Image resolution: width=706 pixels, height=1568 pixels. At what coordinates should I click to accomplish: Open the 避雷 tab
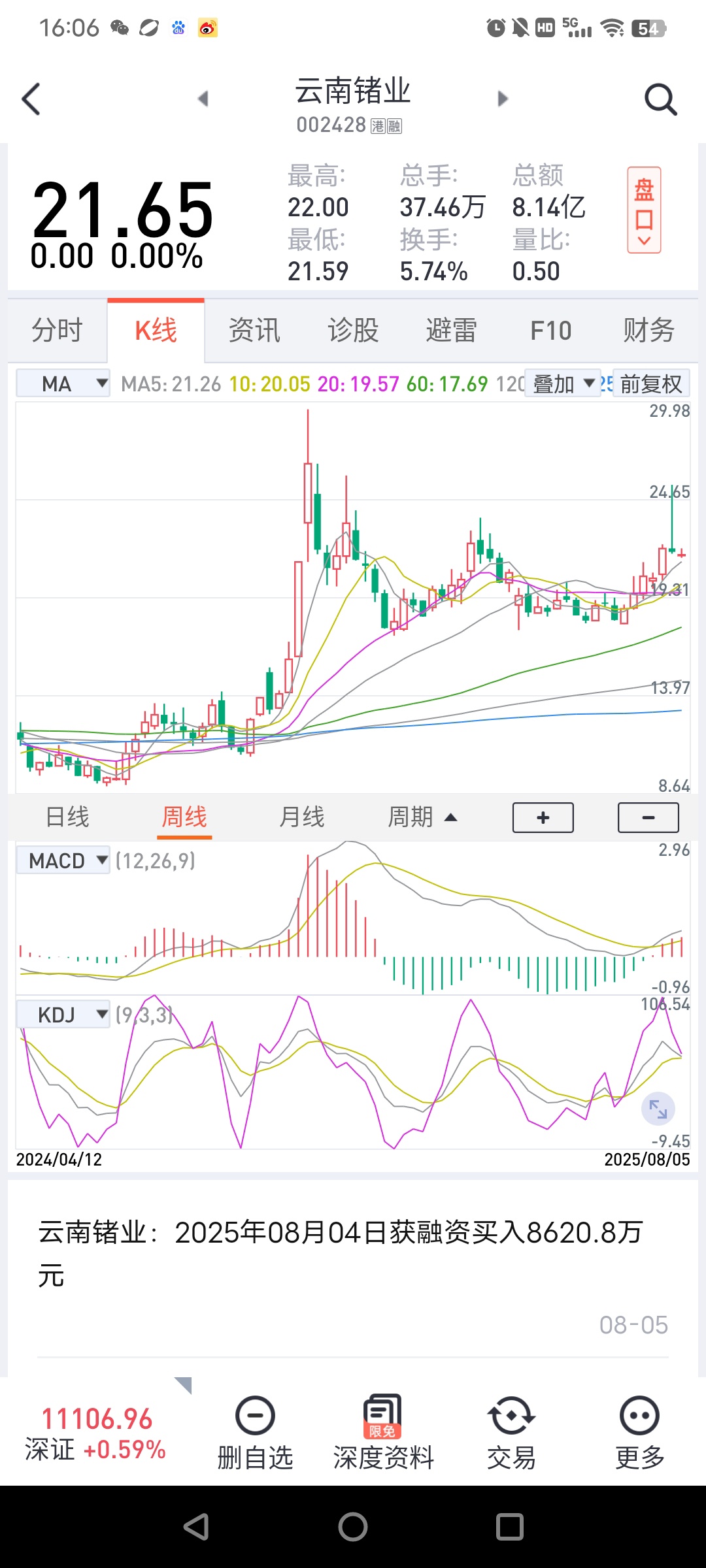click(452, 330)
